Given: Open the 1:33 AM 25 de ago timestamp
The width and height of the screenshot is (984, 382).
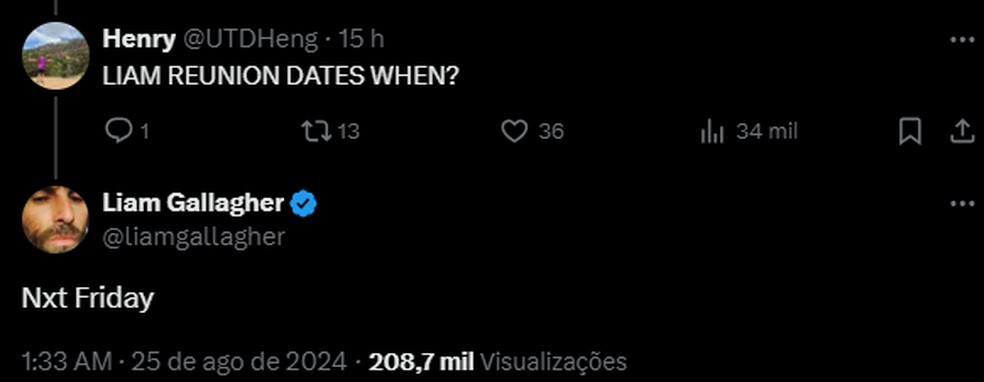Looking at the screenshot, I should (x=183, y=362).
